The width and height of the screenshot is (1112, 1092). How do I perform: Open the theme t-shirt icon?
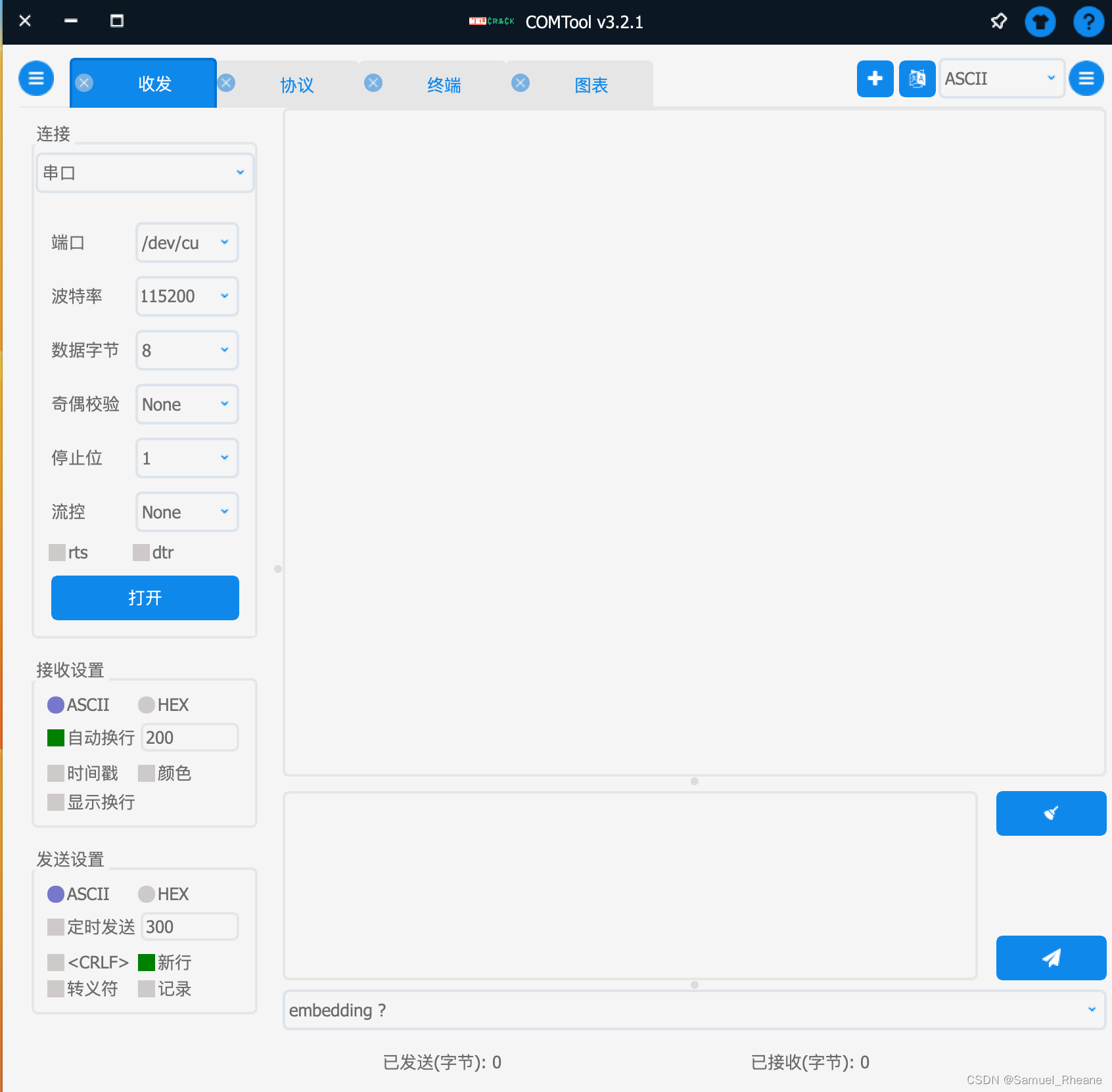point(1040,22)
